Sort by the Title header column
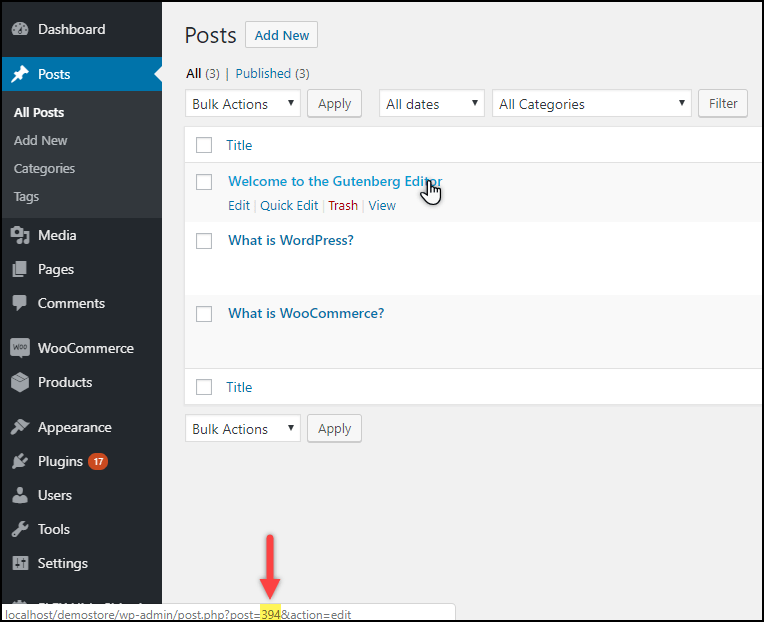This screenshot has width=764, height=622. click(x=239, y=145)
